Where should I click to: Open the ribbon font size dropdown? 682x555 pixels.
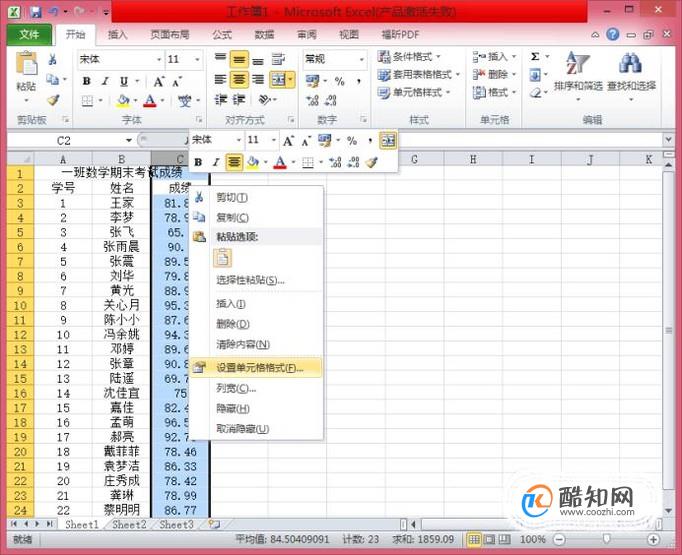197,59
